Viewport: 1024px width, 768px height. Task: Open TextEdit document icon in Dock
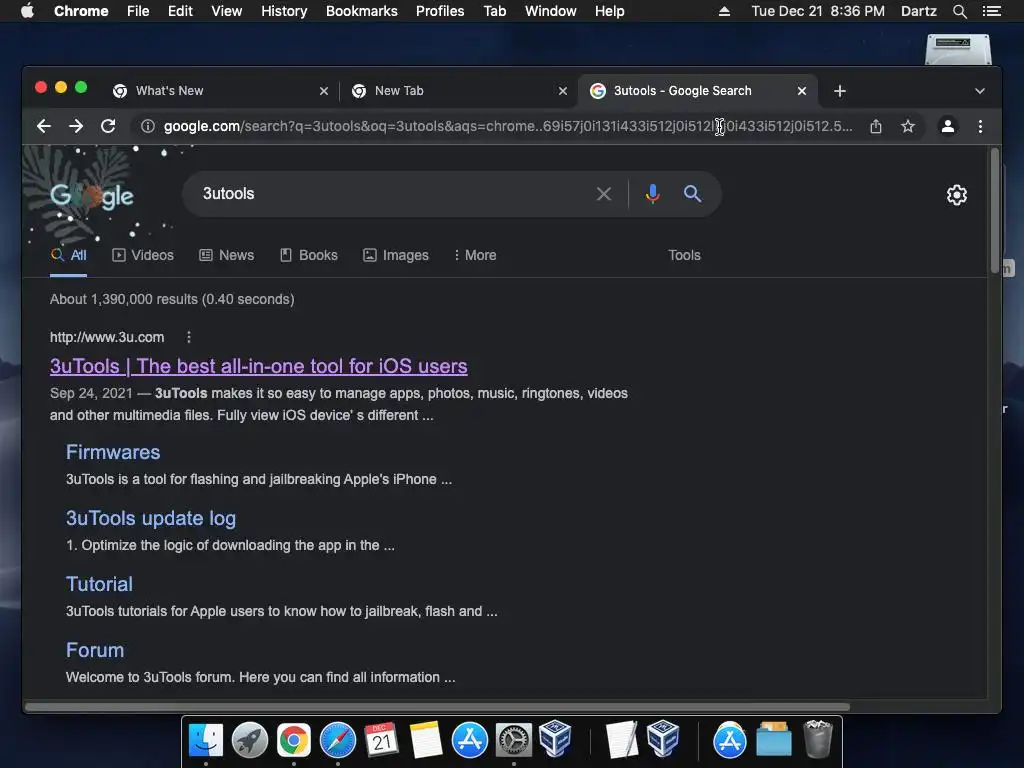620,740
